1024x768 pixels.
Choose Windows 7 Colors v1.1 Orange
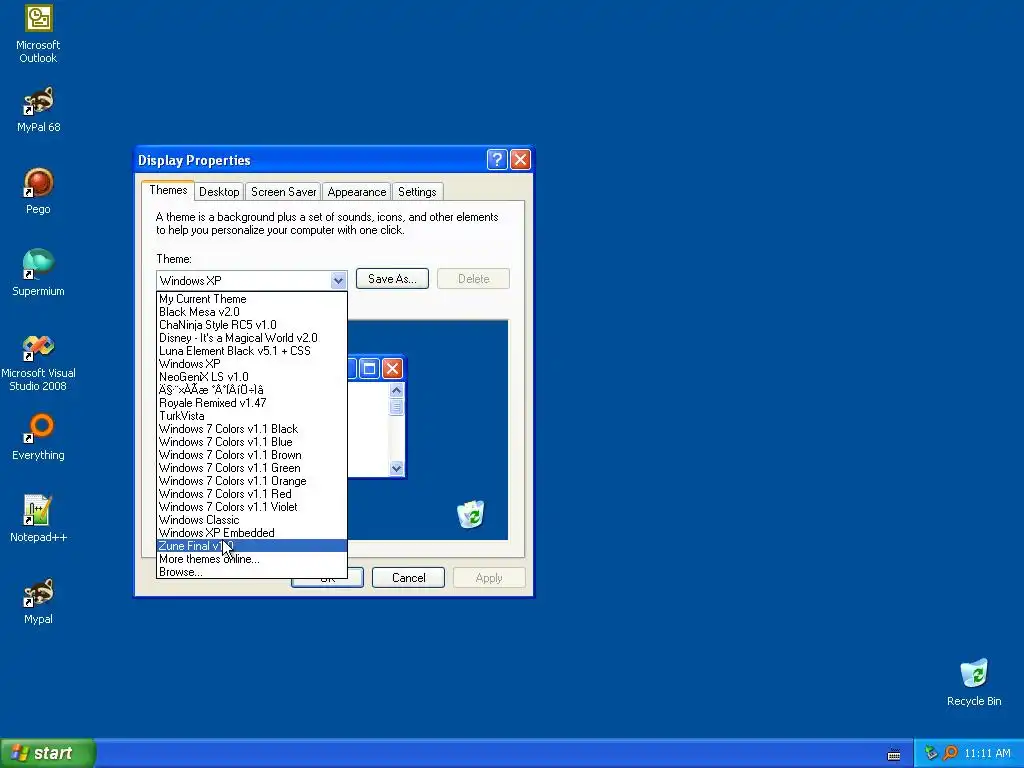251,481
